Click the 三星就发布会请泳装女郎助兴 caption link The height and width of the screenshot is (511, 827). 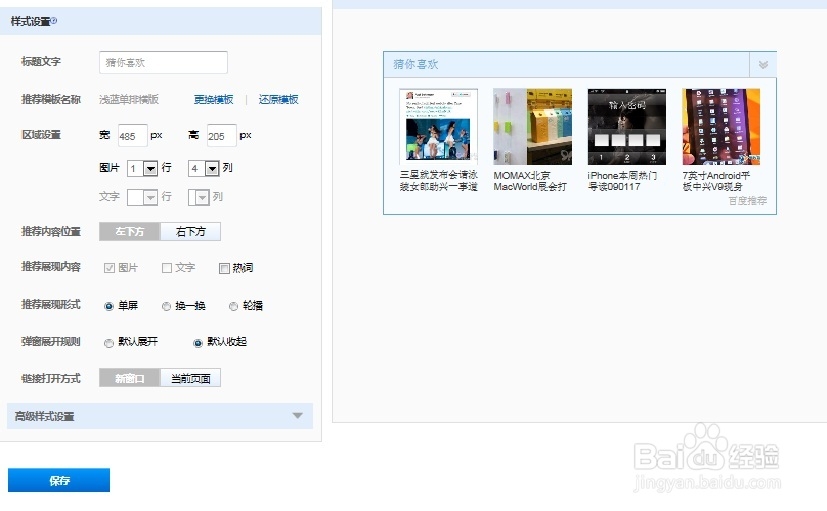(x=438, y=181)
